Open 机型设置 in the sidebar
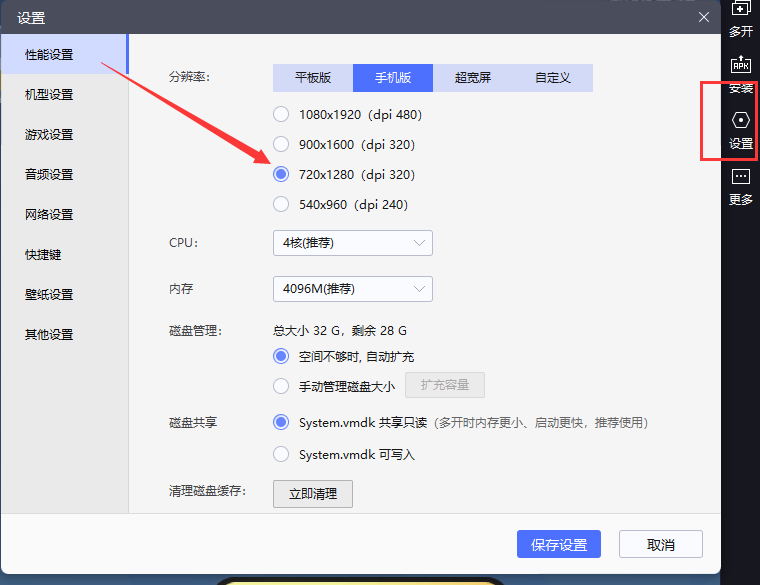 (50, 95)
